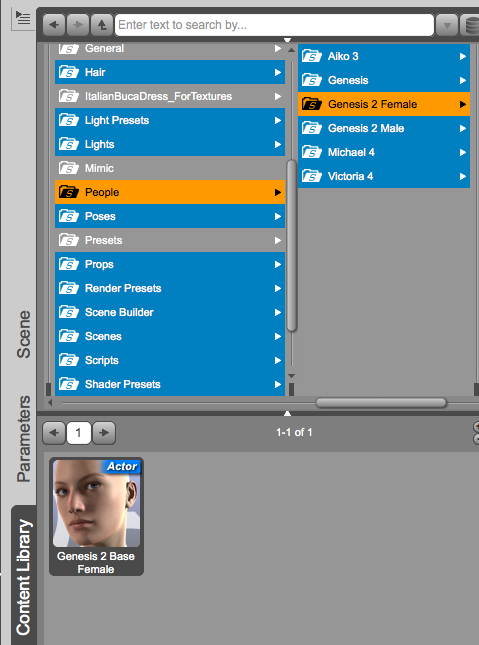Click the Presets folder icon
This screenshot has width=479, height=645.
68,240
